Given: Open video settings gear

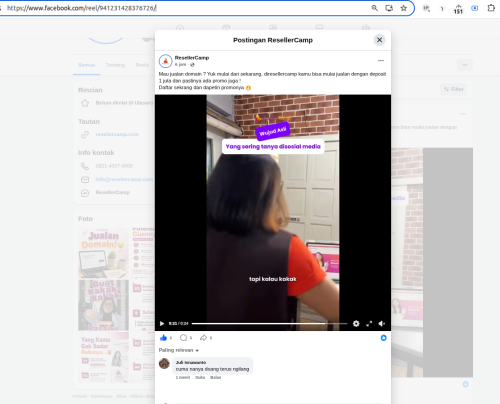Looking at the screenshot, I should 356,323.
